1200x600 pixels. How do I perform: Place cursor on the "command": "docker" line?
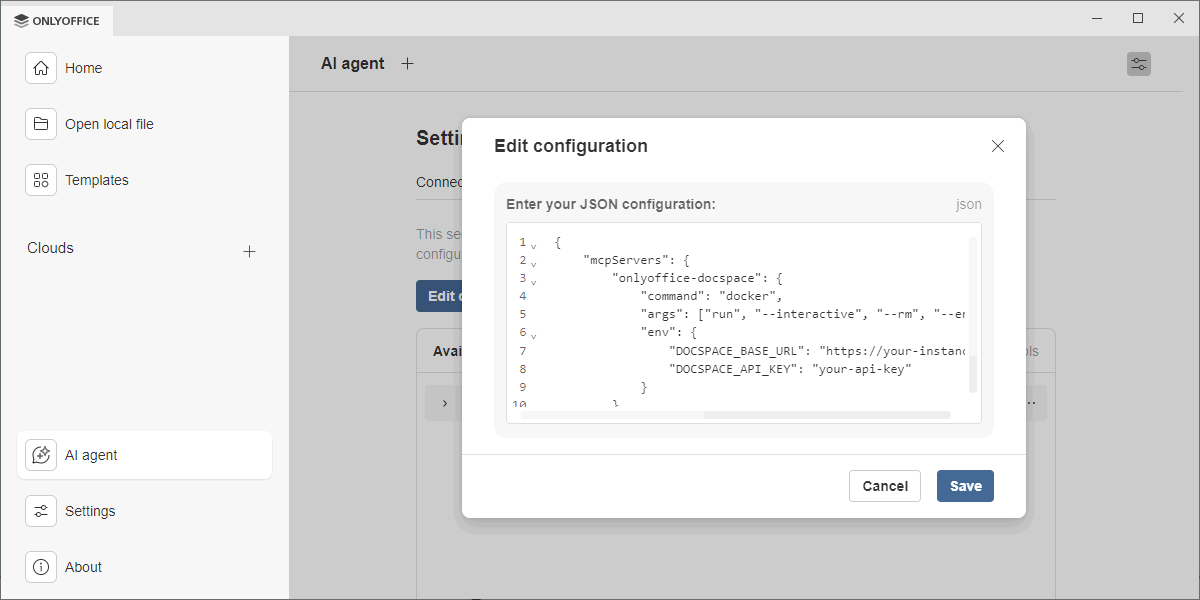pyautogui.click(x=710, y=296)
